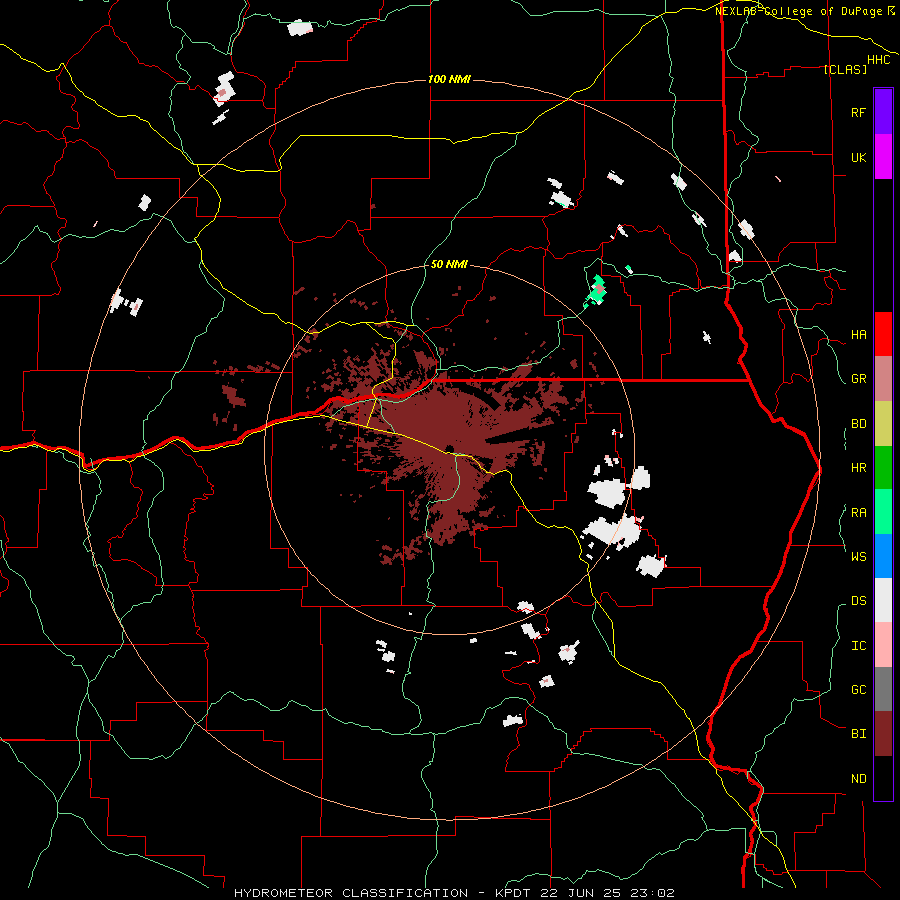The height and width of the screenshot is (900, 900).
Task: Click the HHC product code text
Action: pos(878,60)
